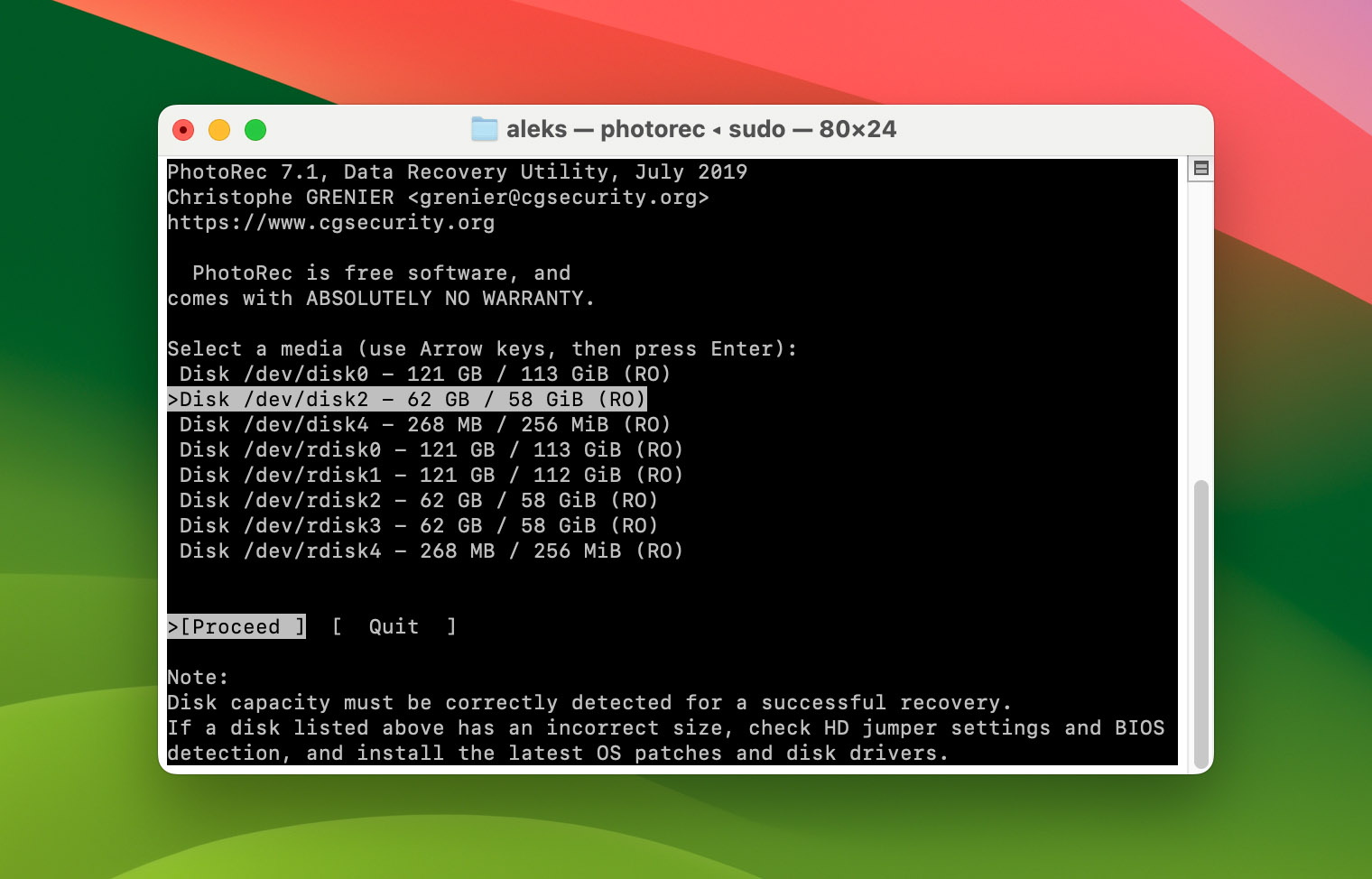Click the split pane icon at top right
Screen dimensions: 1372x879
coord(1200,169)
